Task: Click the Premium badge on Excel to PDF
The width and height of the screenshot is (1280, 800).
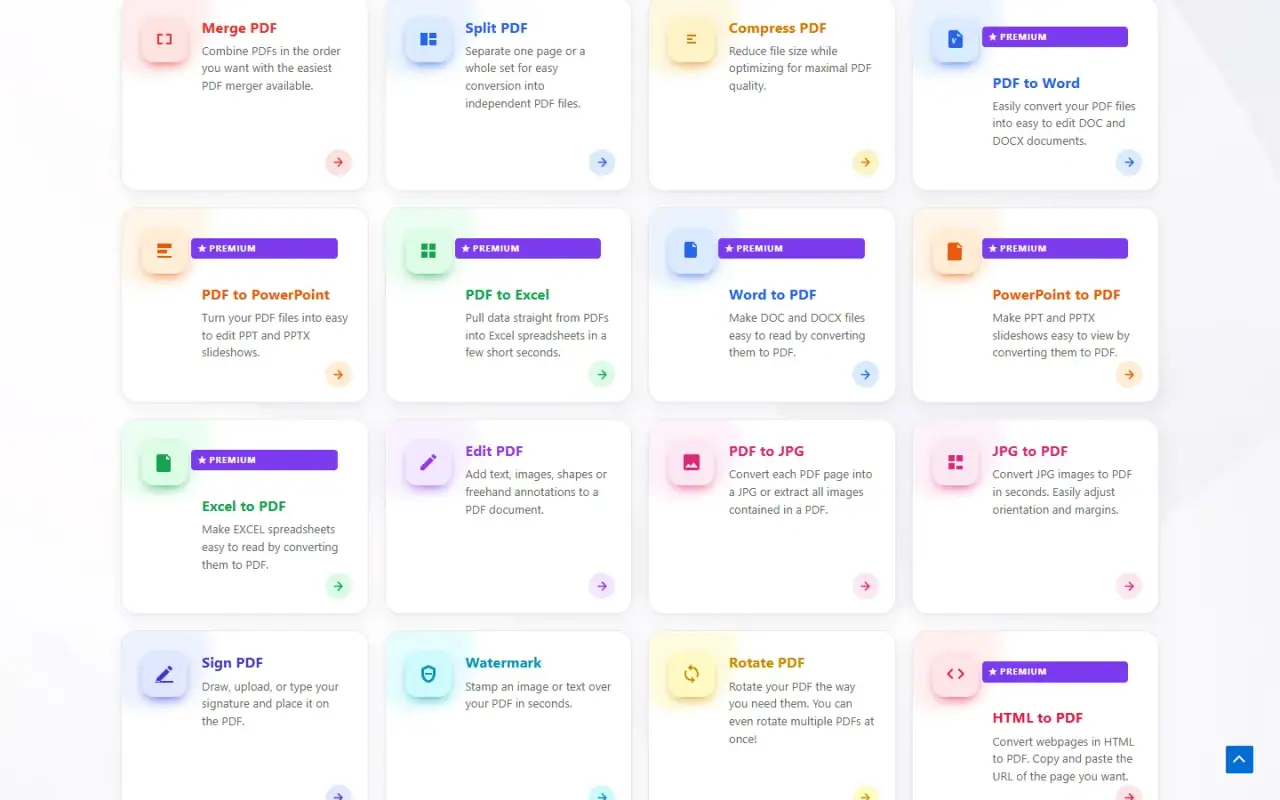Action: coord(264,460)
